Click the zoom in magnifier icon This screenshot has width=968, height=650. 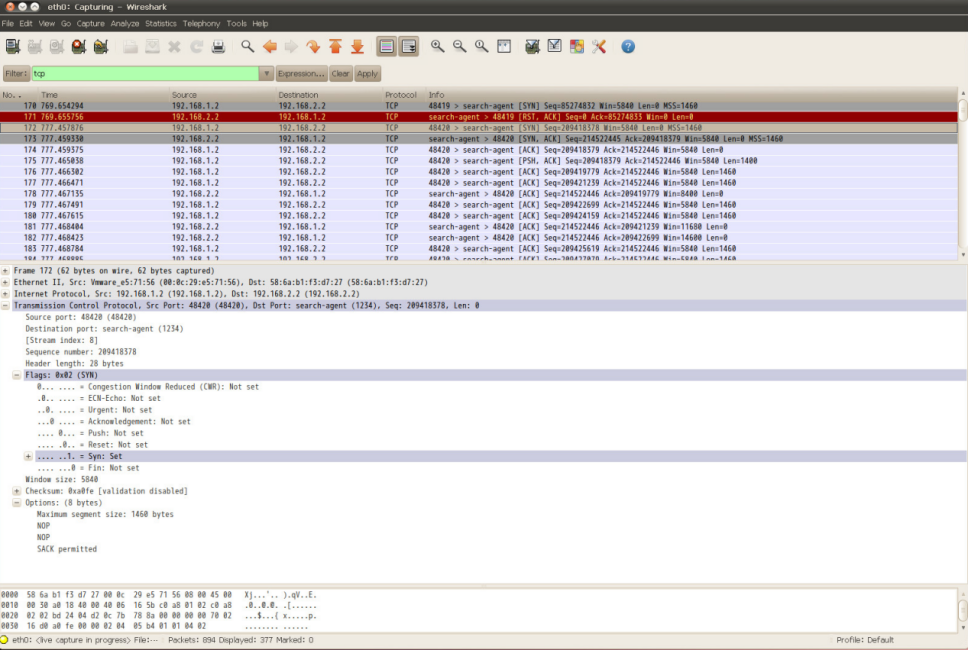[x=437, y=47]
